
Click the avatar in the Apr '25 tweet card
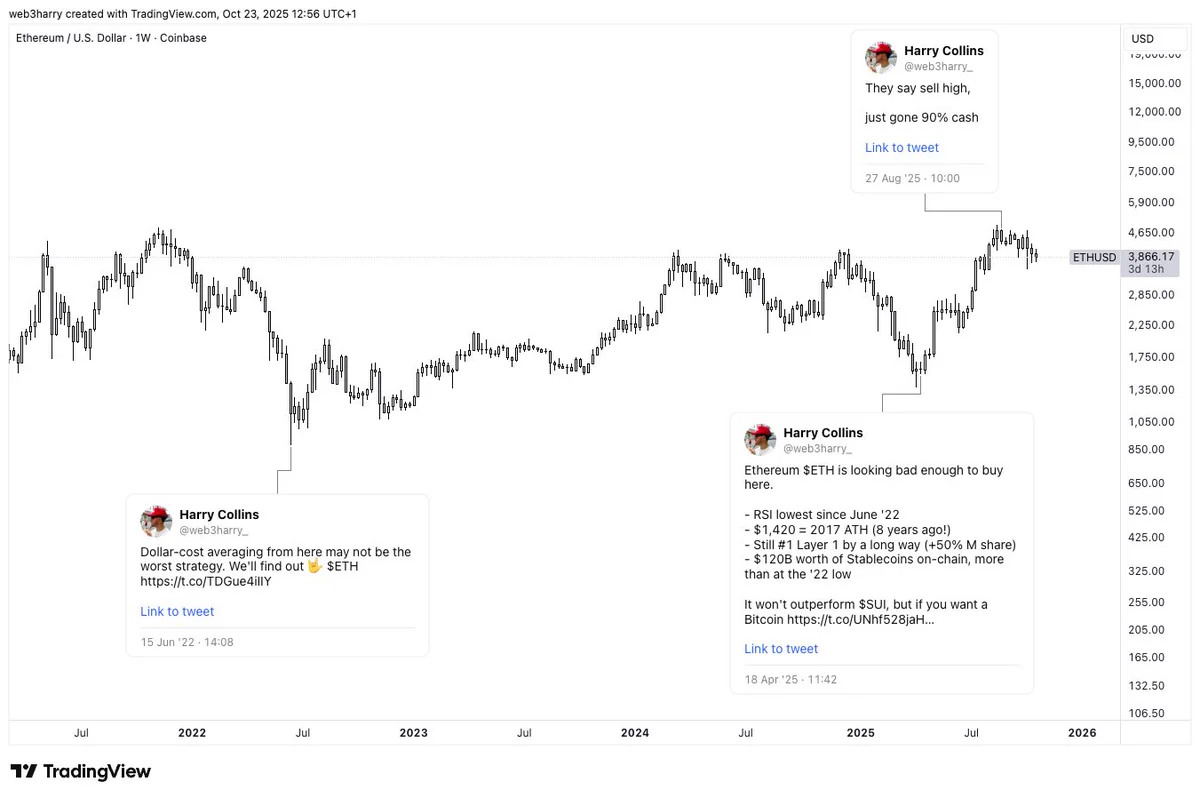click(760, 439)
